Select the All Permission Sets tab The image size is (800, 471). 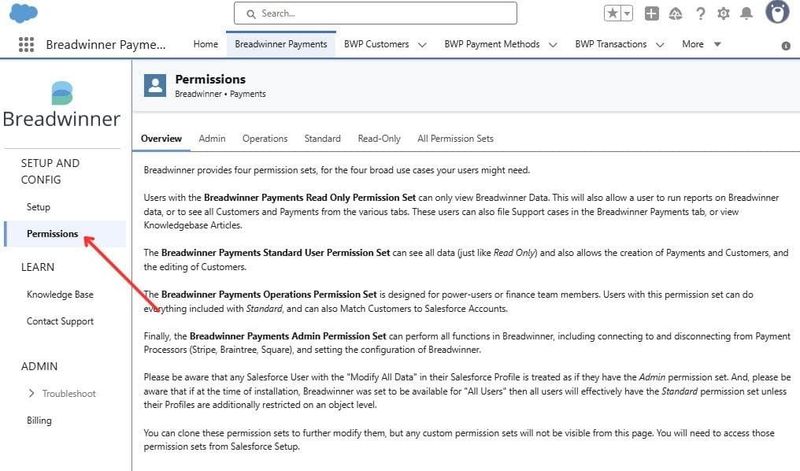(x=455, y=139)
